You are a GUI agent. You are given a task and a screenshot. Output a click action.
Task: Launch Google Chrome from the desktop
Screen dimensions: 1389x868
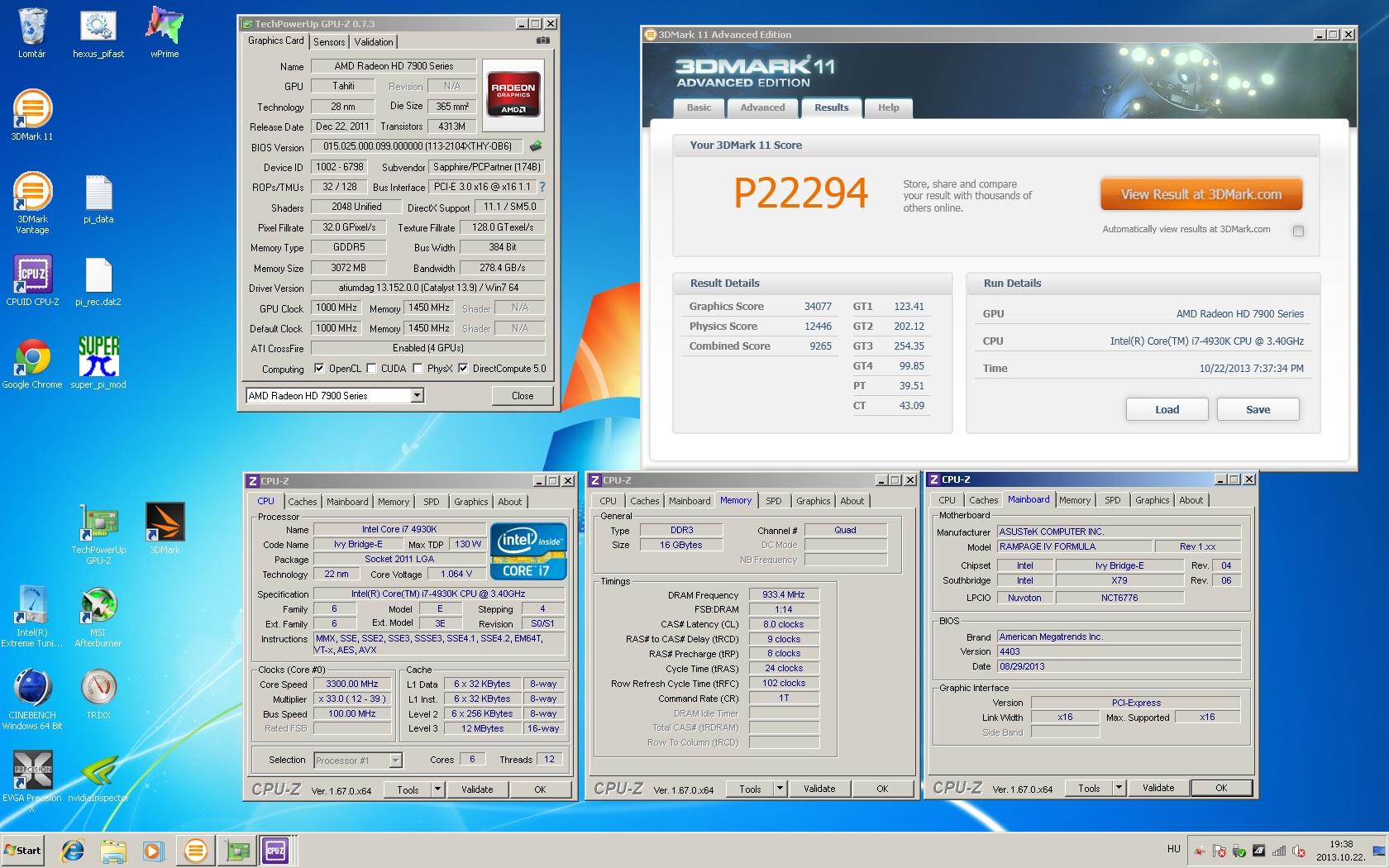pyautogui.click(x=32, y=364)
